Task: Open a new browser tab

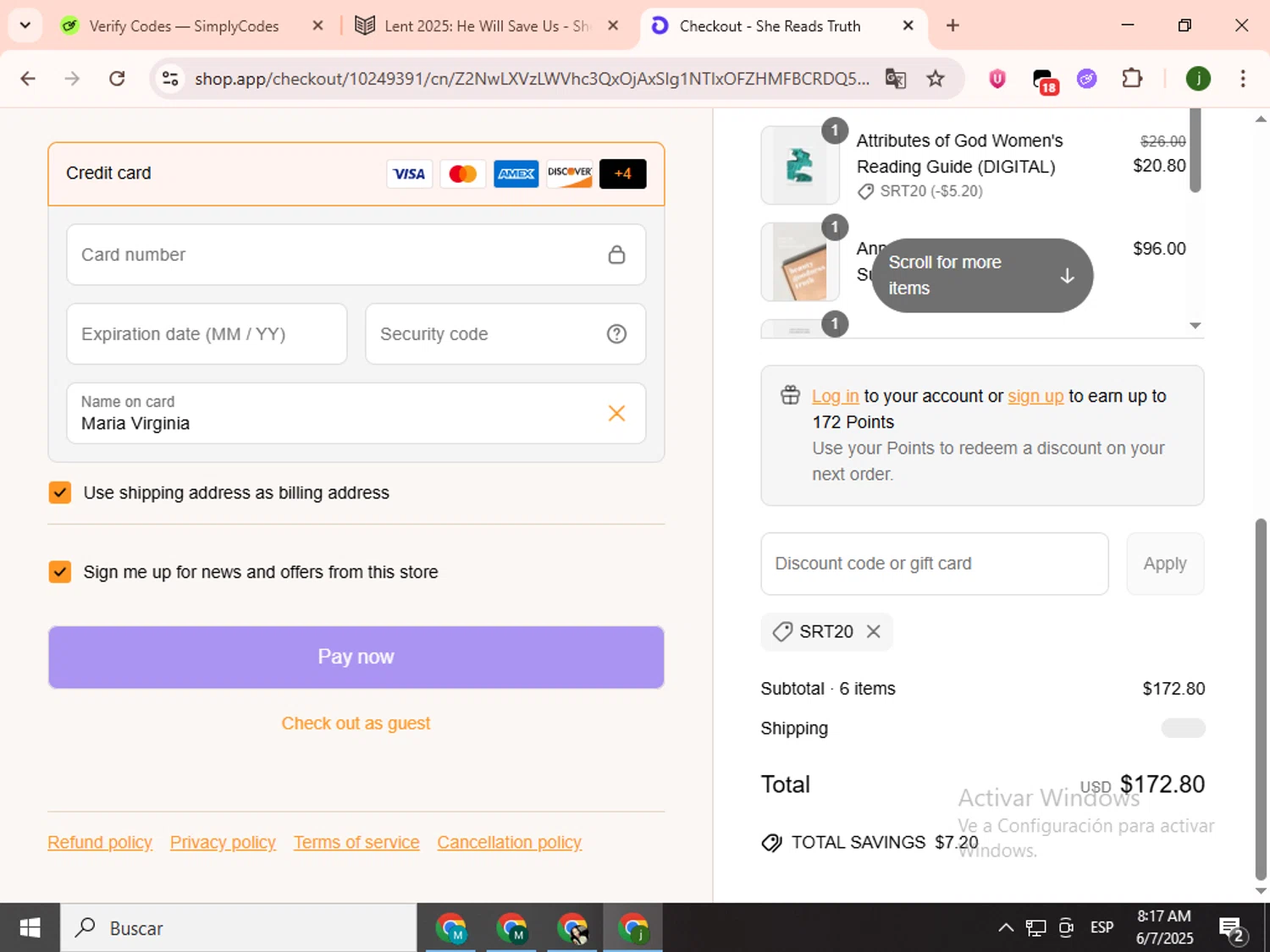Action: [952, 26]
